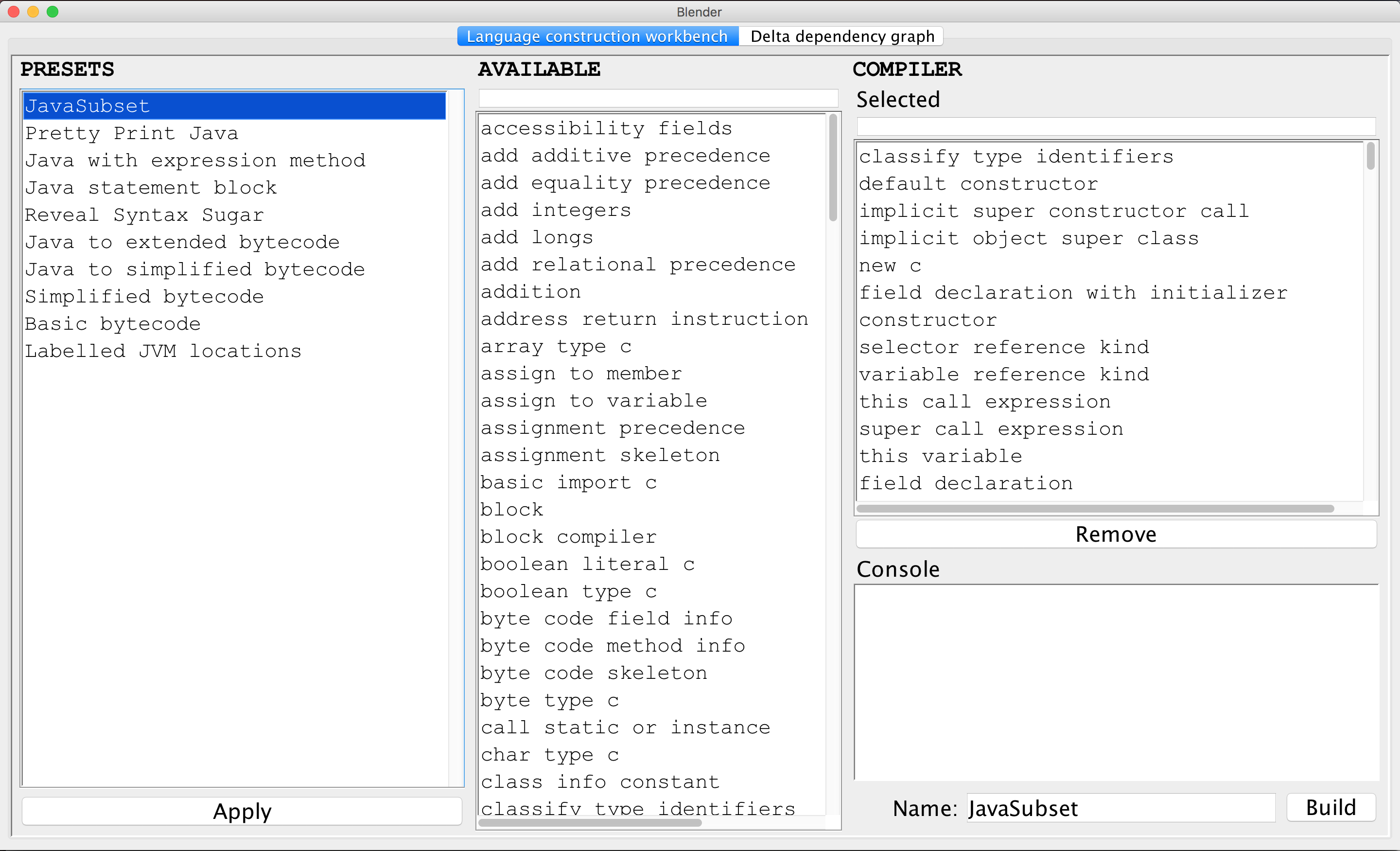Switch to Language construction workbench tab
This screenshot has width=1400, height=851.
(596, 36)
